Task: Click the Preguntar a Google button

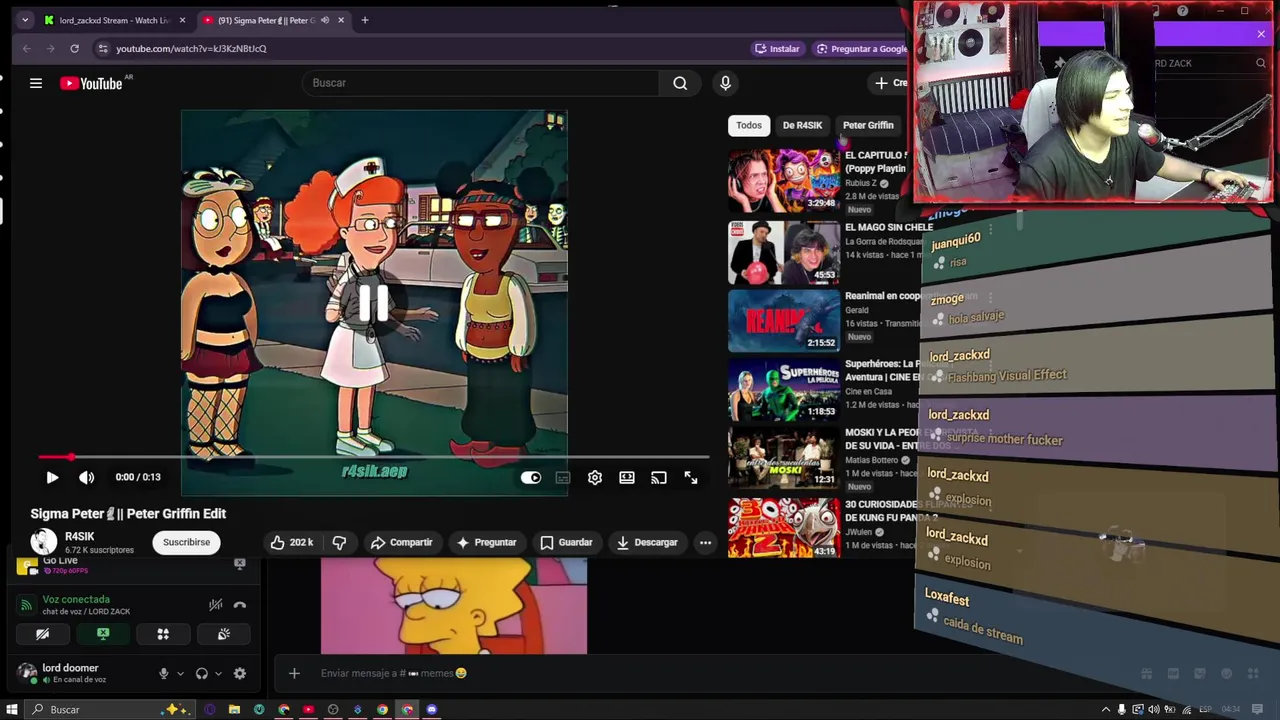Action: tap(862, 48)
